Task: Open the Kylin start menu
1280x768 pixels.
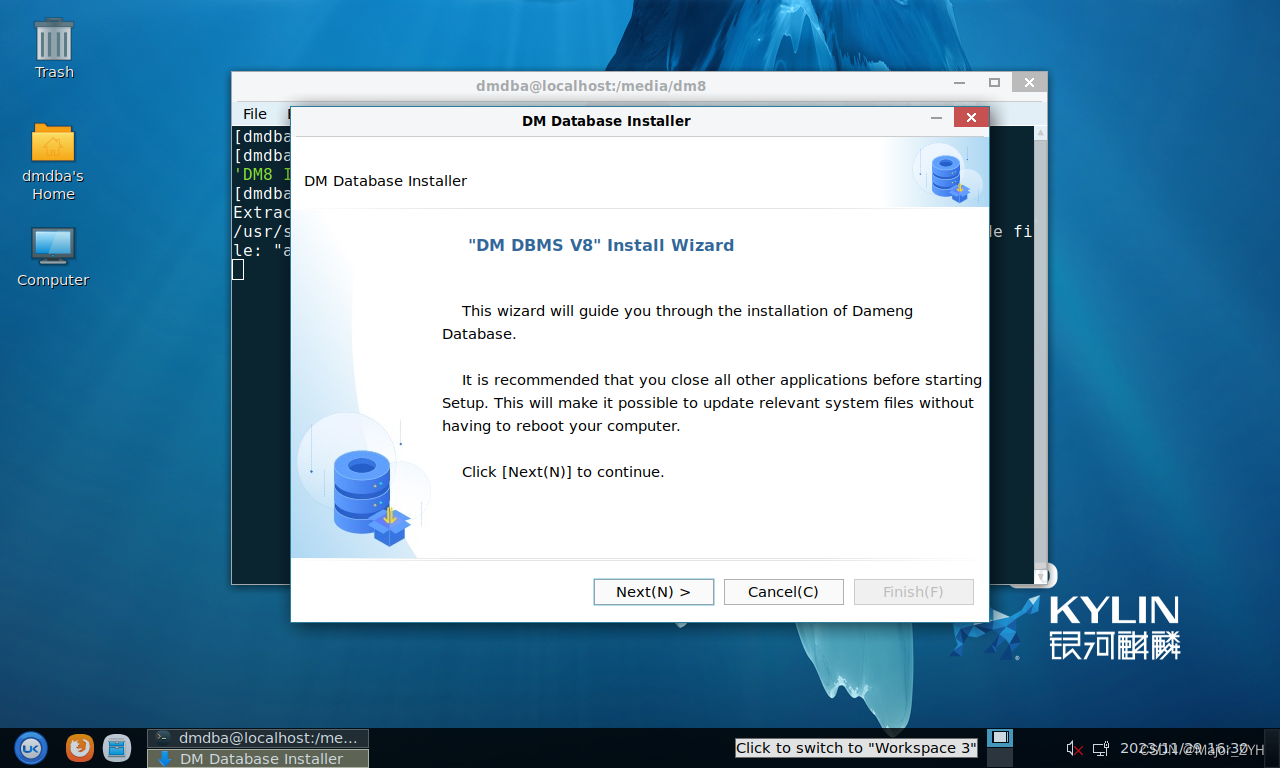Action: (x=31, y=748)
